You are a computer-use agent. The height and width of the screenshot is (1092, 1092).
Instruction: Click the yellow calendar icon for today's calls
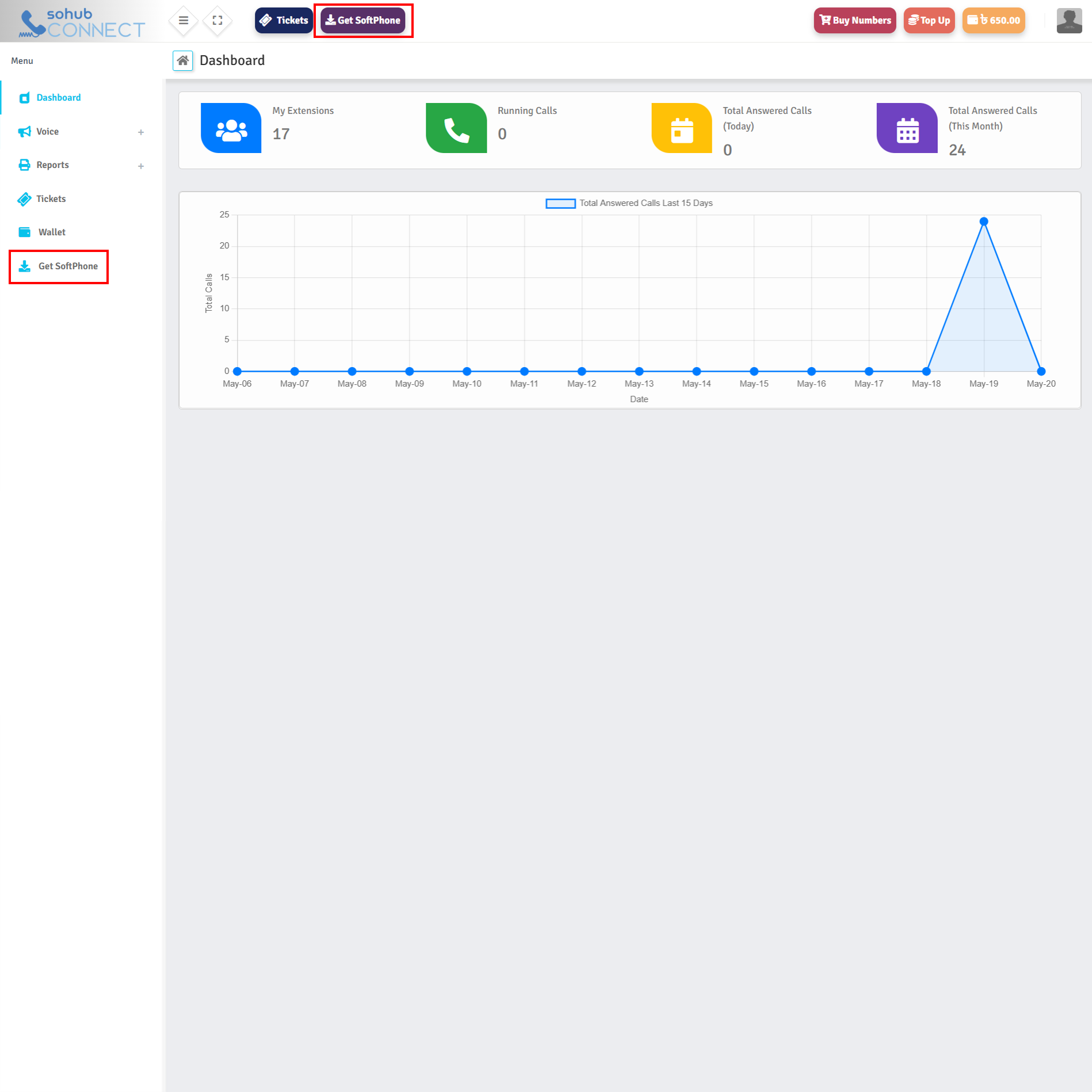pos(681,128)
